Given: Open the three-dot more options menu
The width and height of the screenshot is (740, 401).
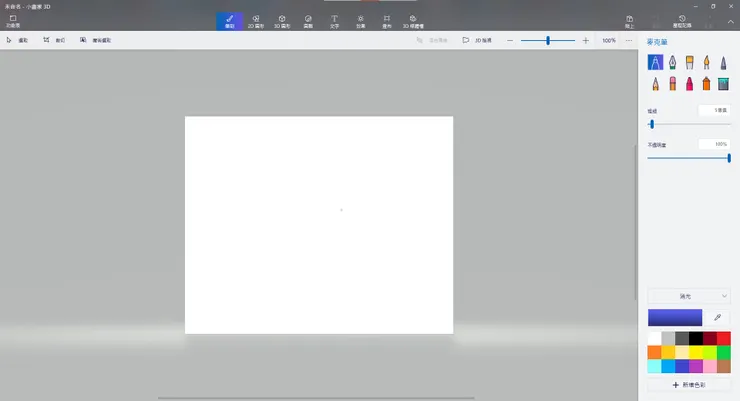Looking at the screenshot, I should pyautogui.click(x=629, y=41).
